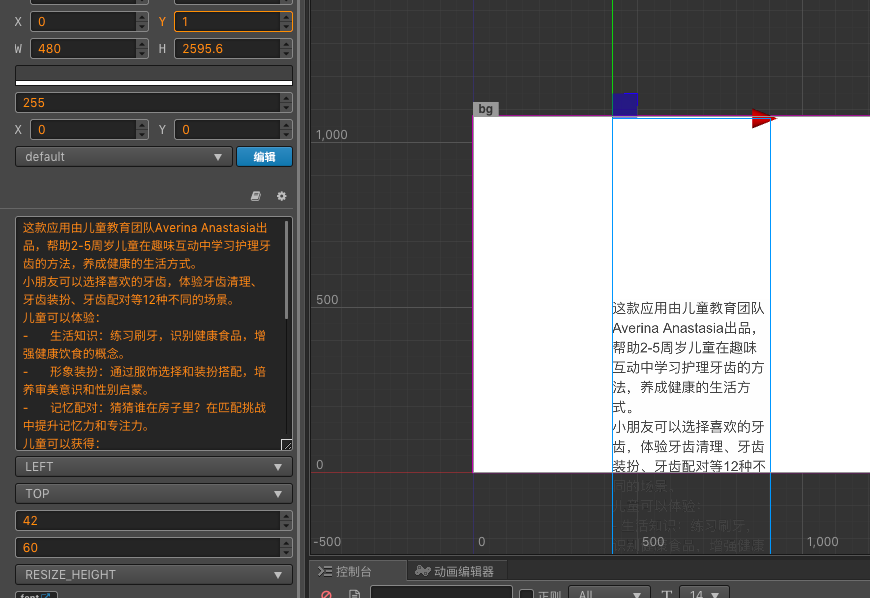Click the skew X field below opacity

click(83, 129)
